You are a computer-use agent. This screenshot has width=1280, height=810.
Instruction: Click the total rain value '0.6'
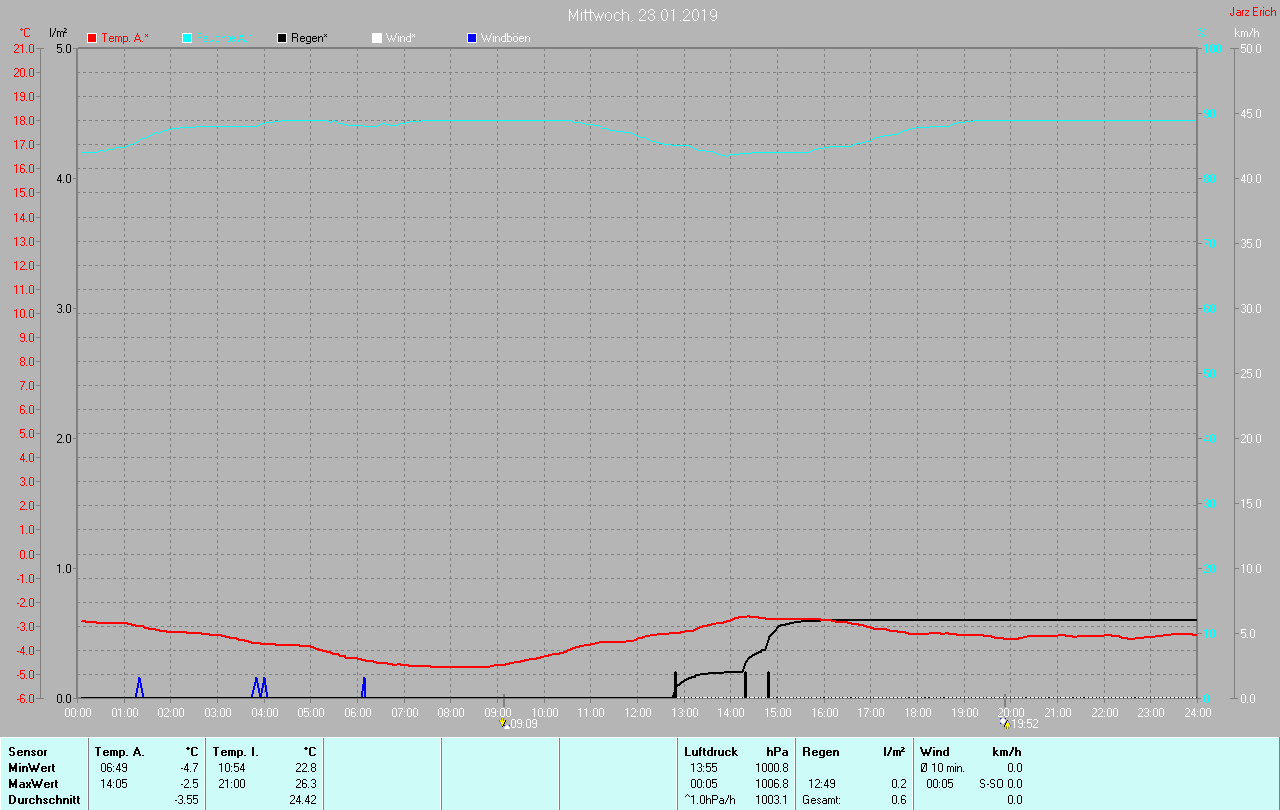coord(899,800)
